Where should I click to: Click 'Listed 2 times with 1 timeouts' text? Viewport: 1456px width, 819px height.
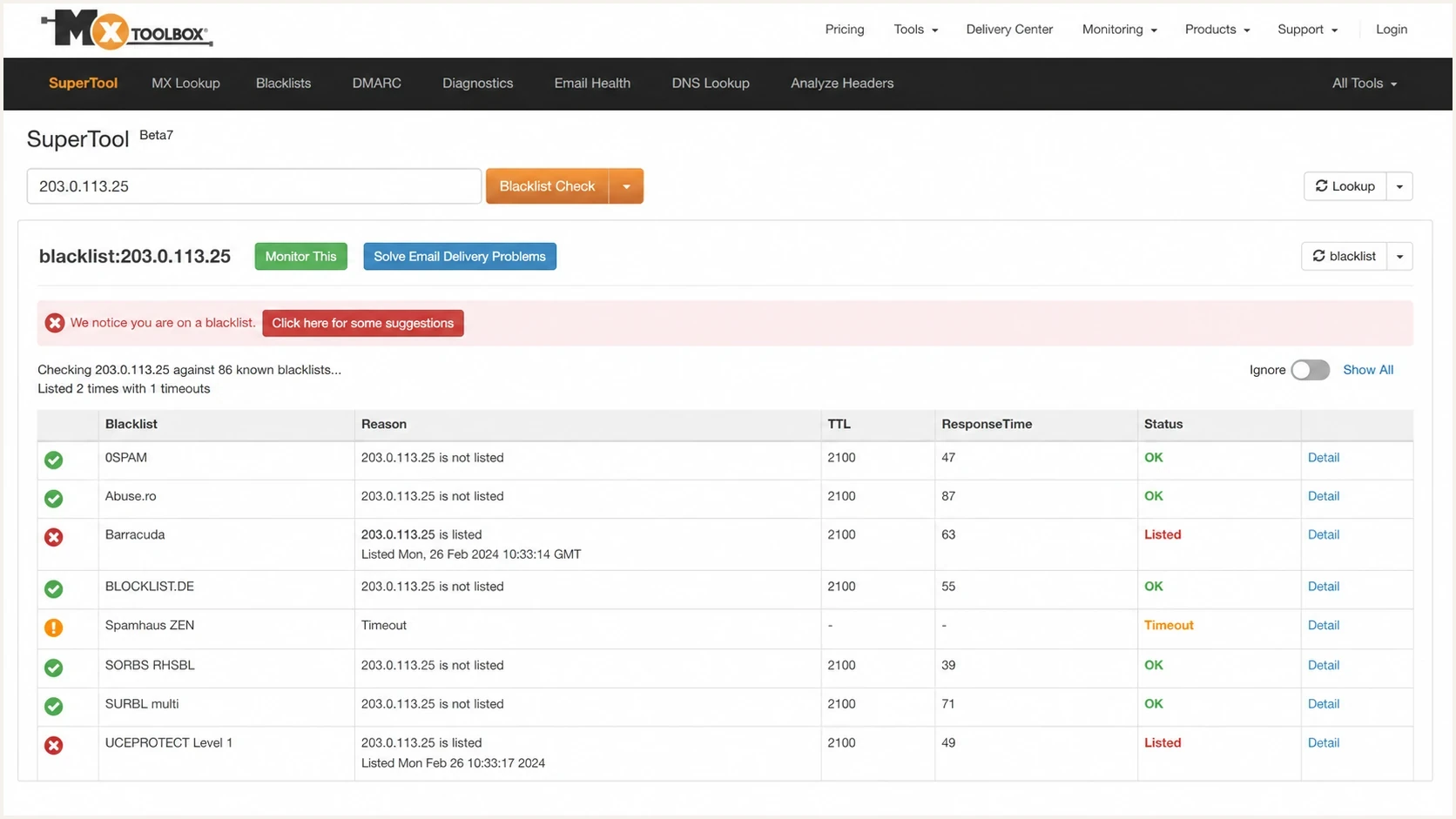pos(124,389)
